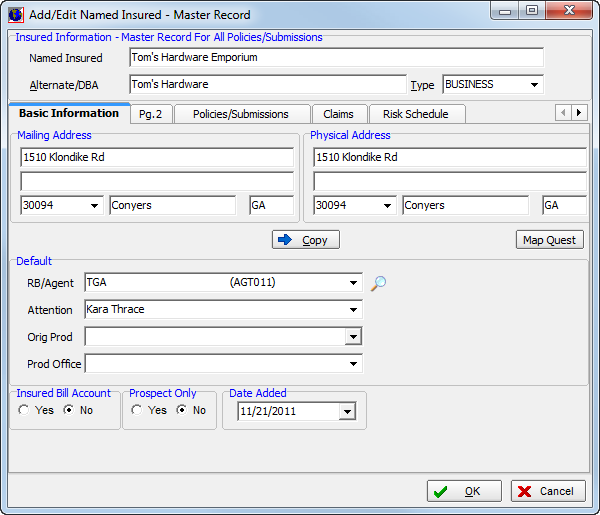The image size is (600, 515).
Task: Click the magnifier lookup icon beside RB/Agent
Action: (x=378, y=283)
